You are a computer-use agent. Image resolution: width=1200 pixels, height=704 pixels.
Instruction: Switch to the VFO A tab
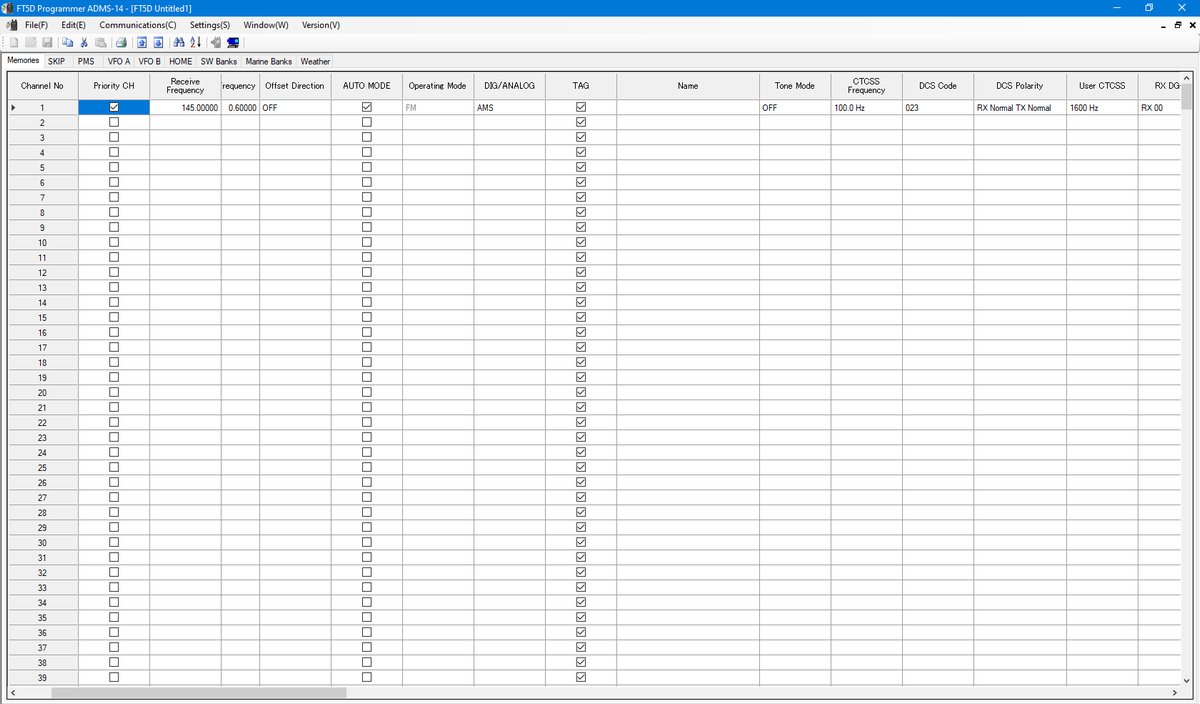click(x=119, y=61)
